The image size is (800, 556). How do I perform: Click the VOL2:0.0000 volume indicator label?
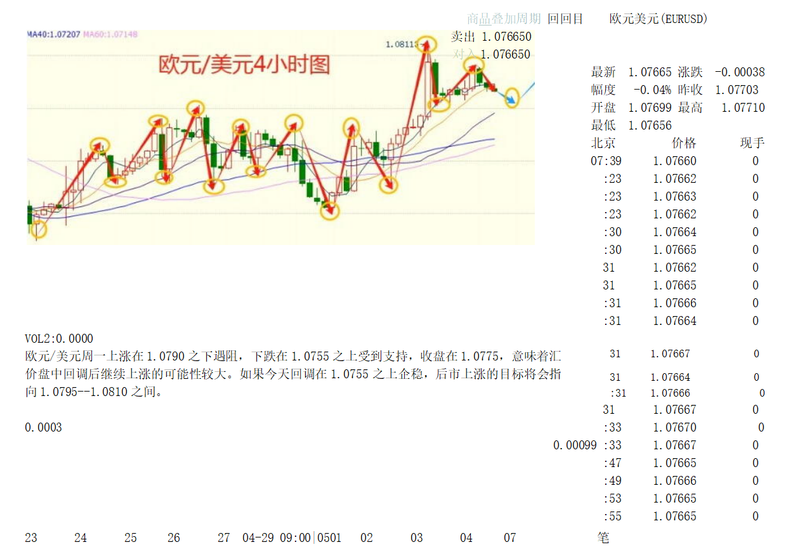[x=59, y=339]
